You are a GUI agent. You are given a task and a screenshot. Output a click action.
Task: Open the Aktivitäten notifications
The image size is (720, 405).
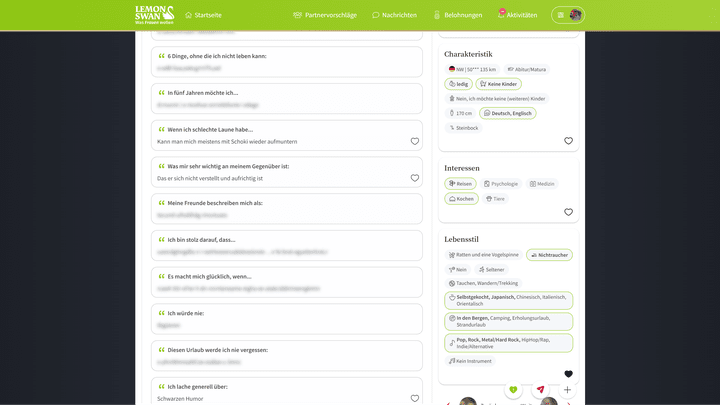click(x=517, y=15)
